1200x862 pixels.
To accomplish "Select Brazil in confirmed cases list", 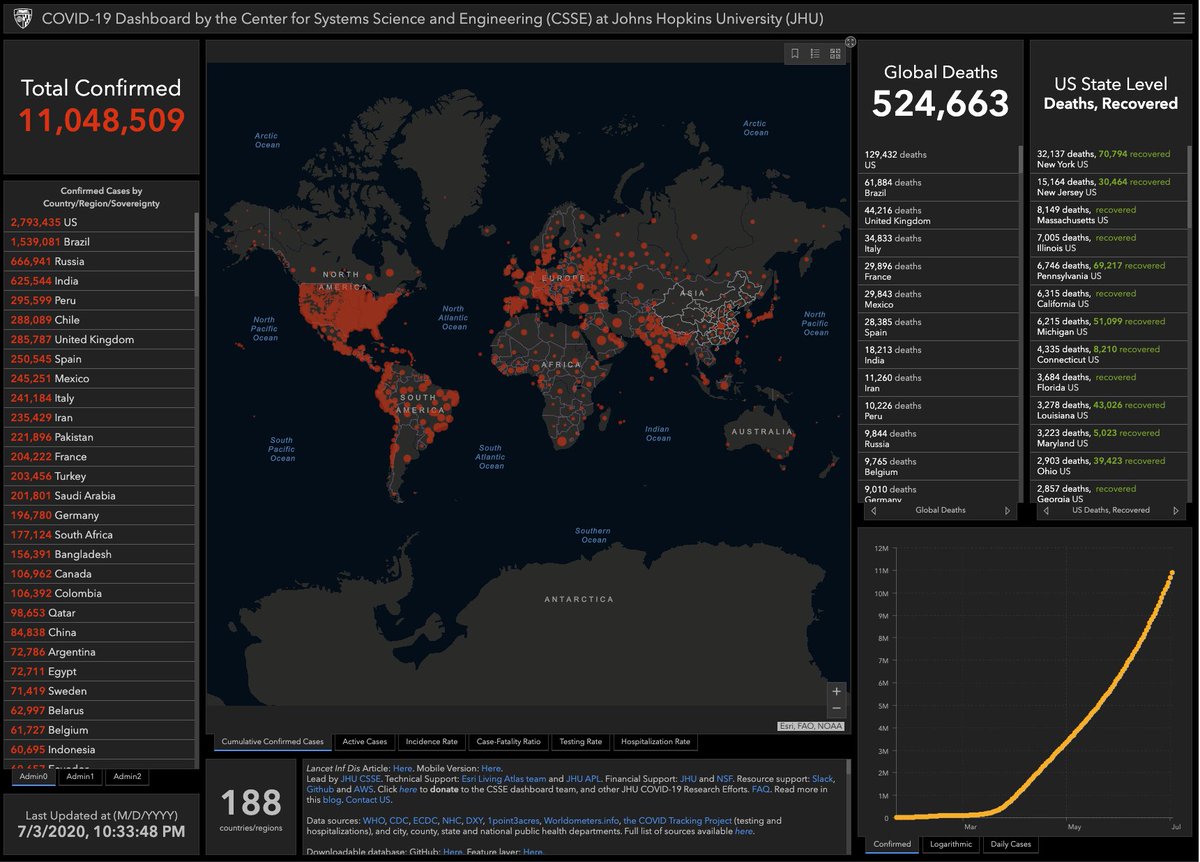I will (x=100, y=242).
